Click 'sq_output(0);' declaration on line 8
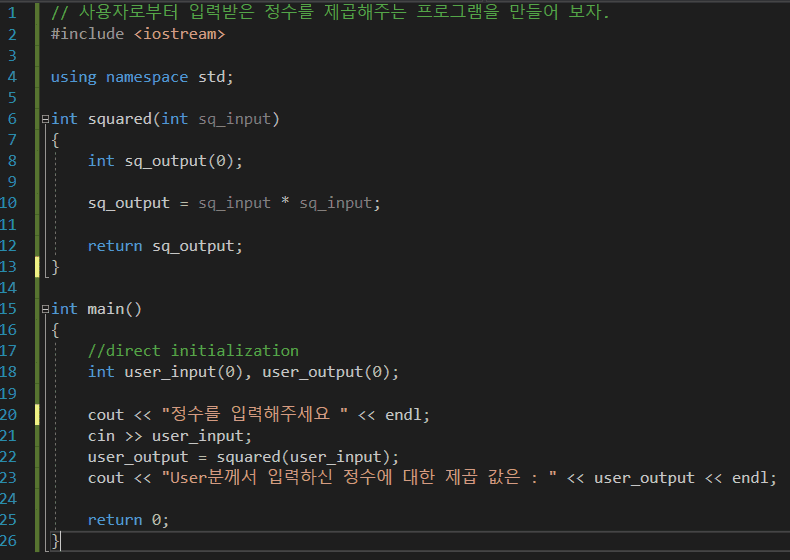Image resolution: width=790 pixels, height=560 pixels. point(183,161)
